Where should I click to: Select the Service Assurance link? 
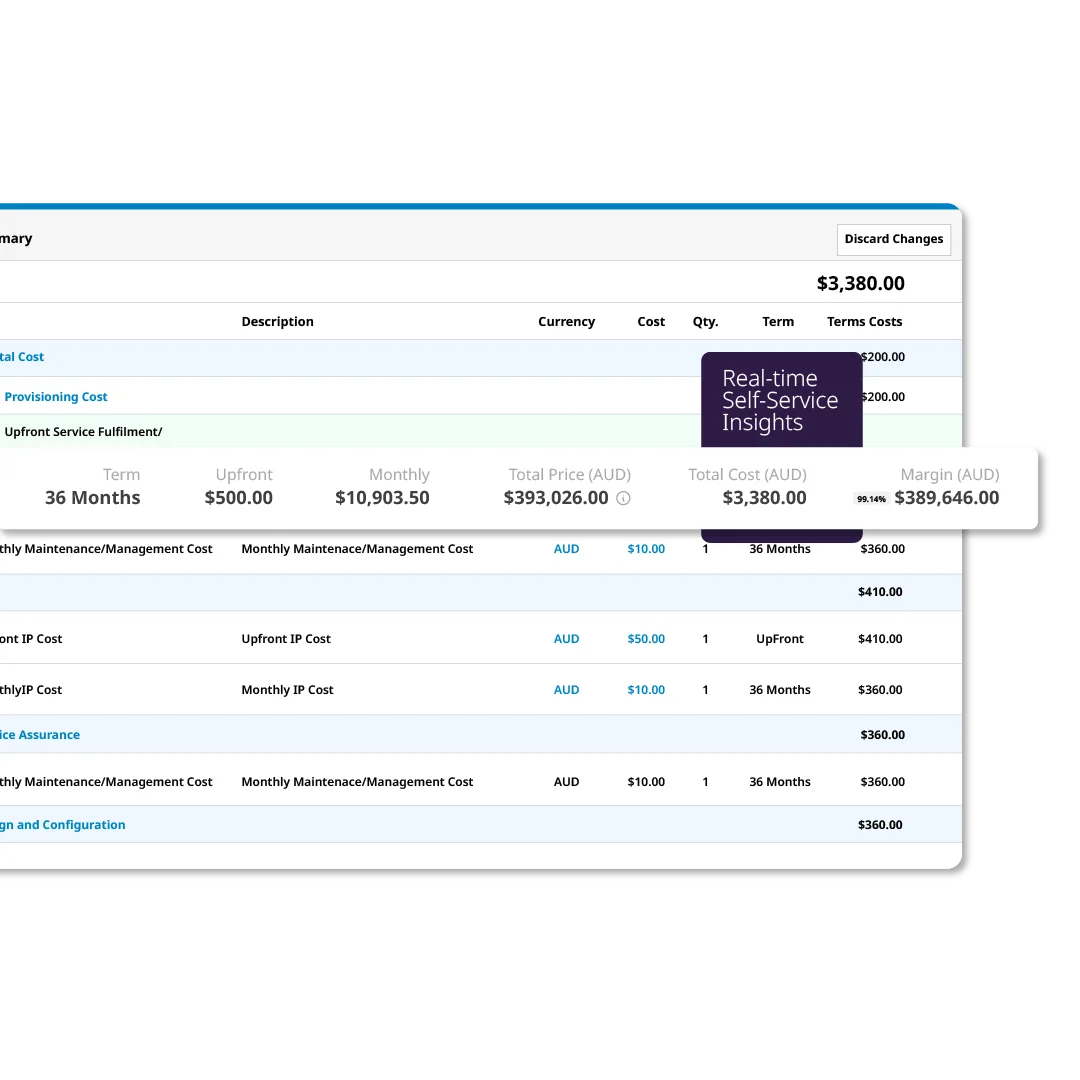click(40, 734)
